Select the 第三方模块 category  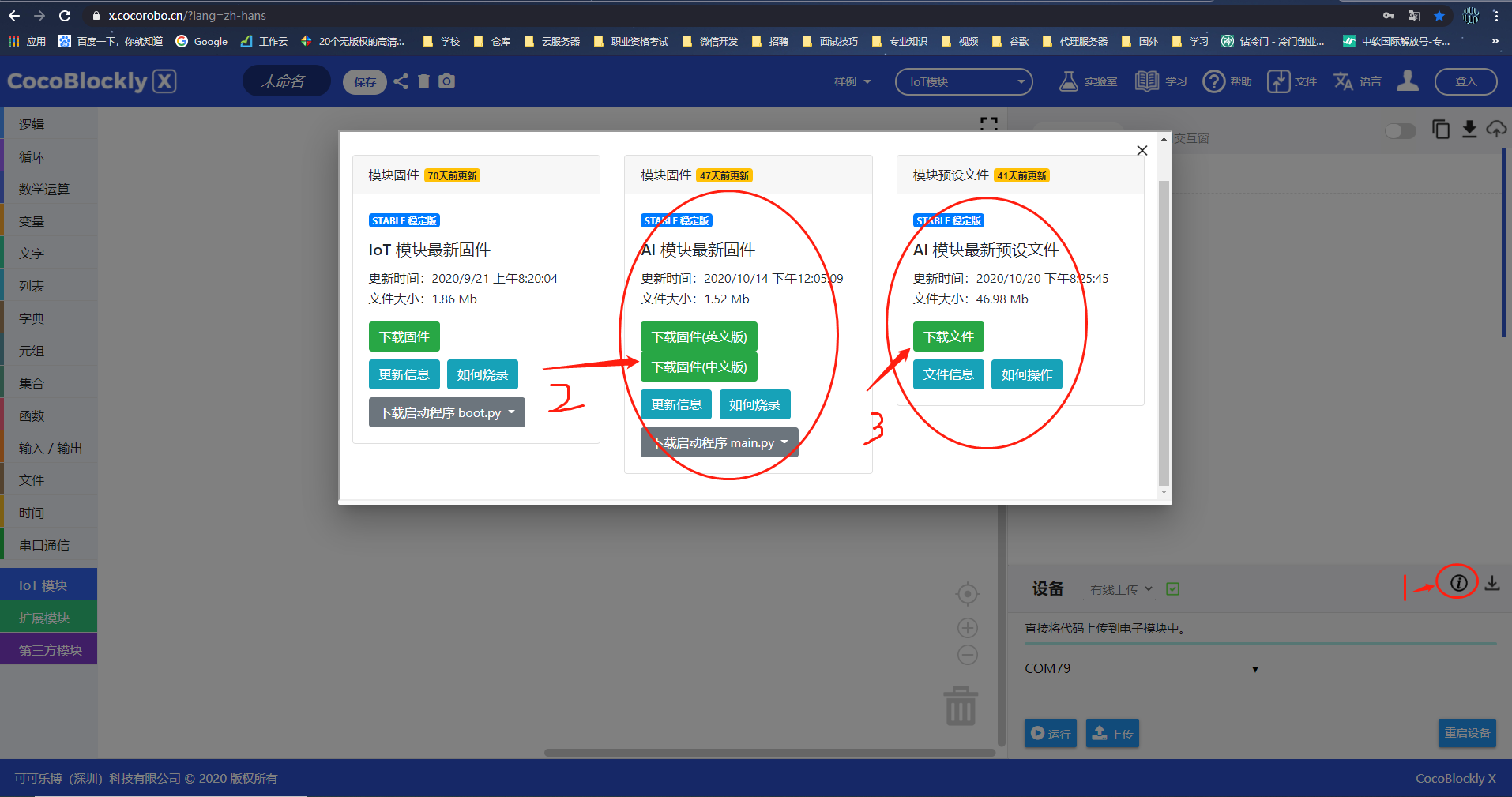(49, 649)
